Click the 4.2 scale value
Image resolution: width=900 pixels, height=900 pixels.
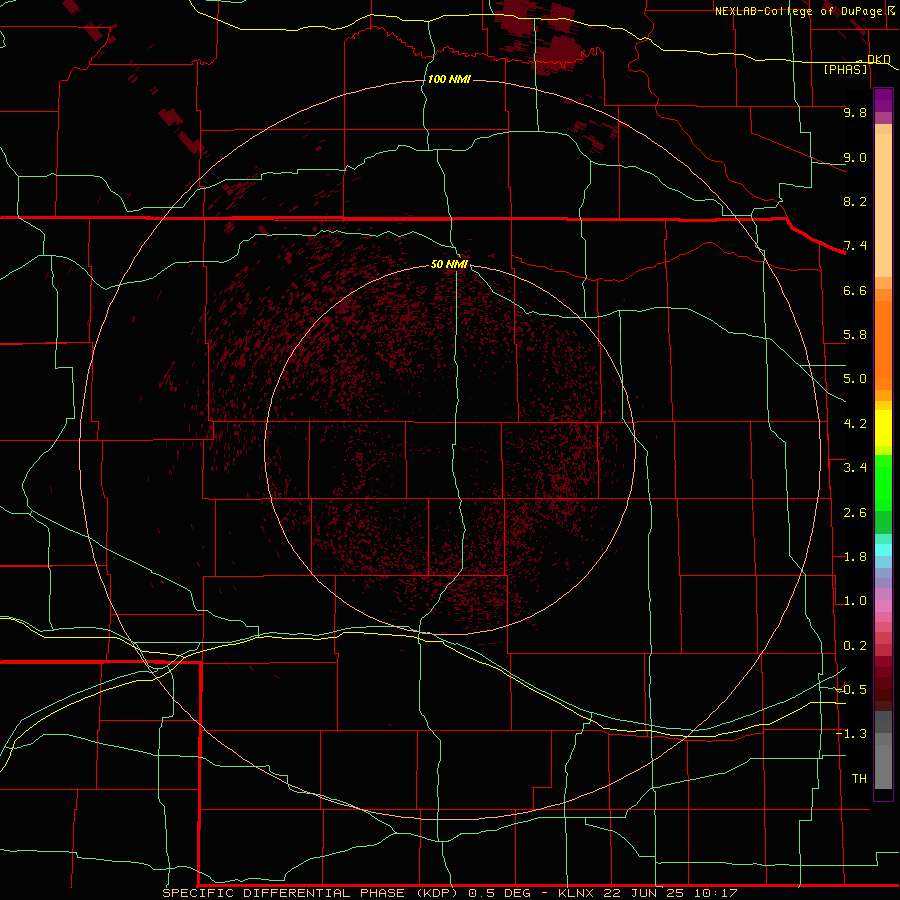coord(855,424)
